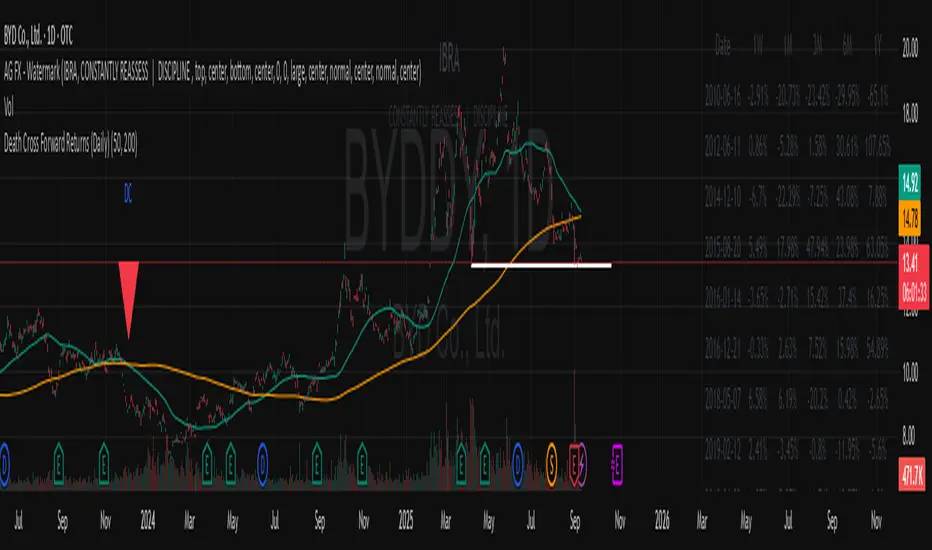Open the orange split S icon
Viewport: 932px width, 550px height.
[552, 464]
